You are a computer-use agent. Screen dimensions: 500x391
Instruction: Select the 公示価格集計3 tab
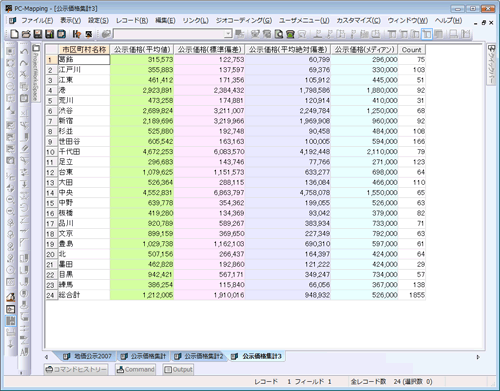pyautogui.click(x=257, y=356)
